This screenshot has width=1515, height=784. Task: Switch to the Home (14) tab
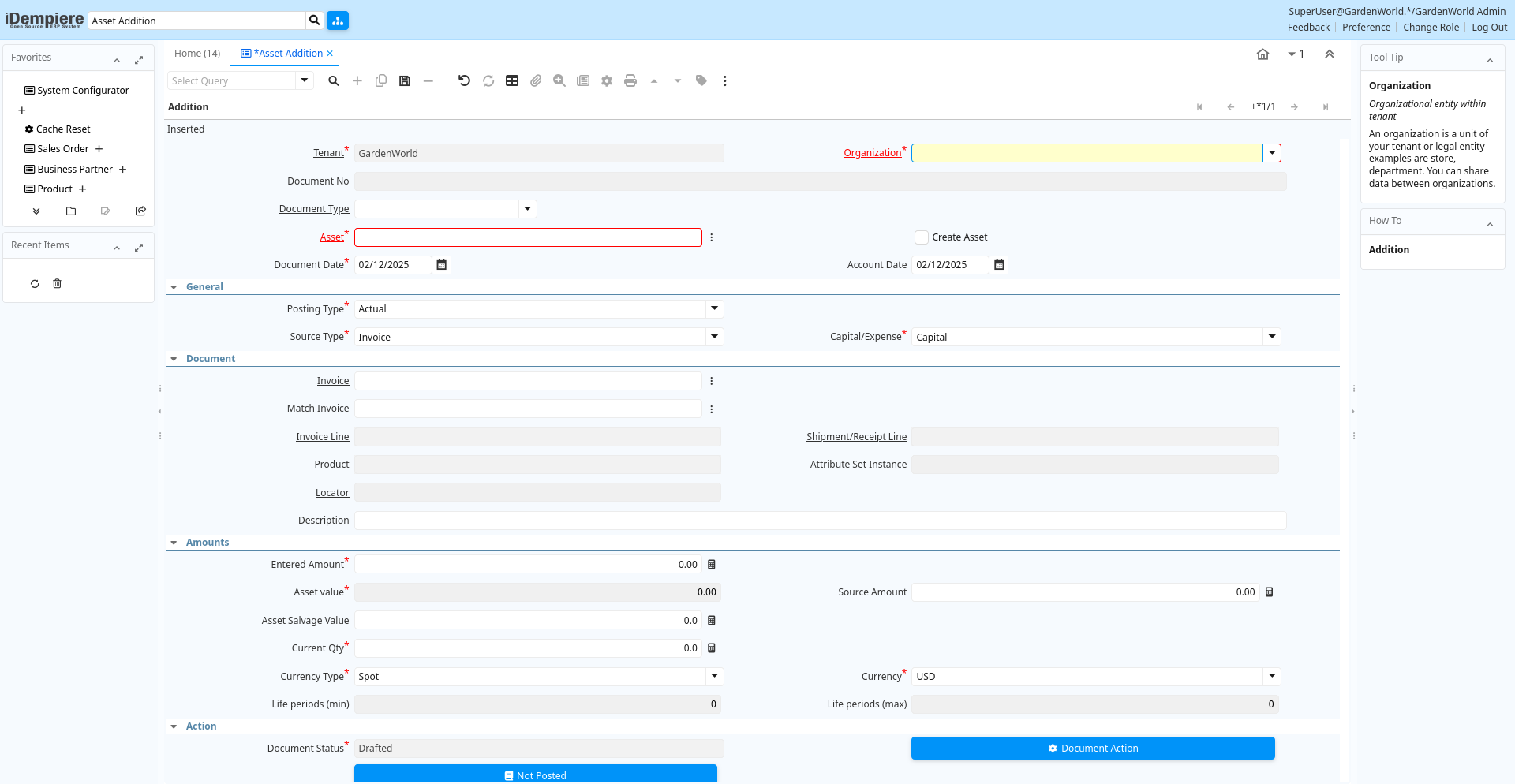[197, 54]
